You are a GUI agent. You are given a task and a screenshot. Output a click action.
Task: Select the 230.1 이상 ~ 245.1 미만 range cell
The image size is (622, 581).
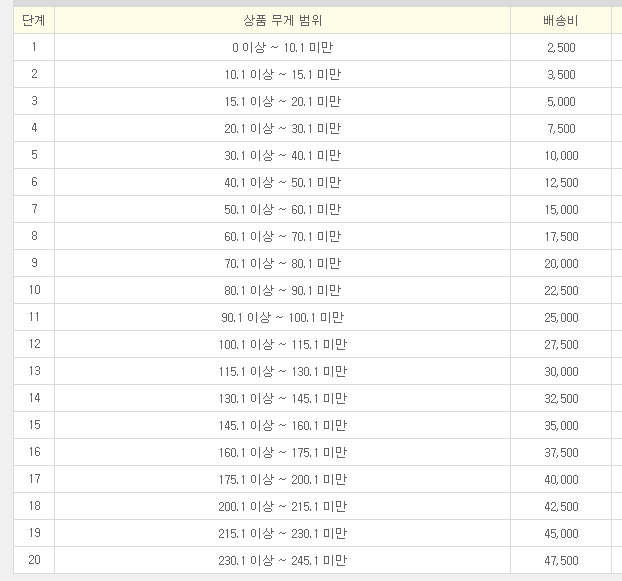(282, 560)
